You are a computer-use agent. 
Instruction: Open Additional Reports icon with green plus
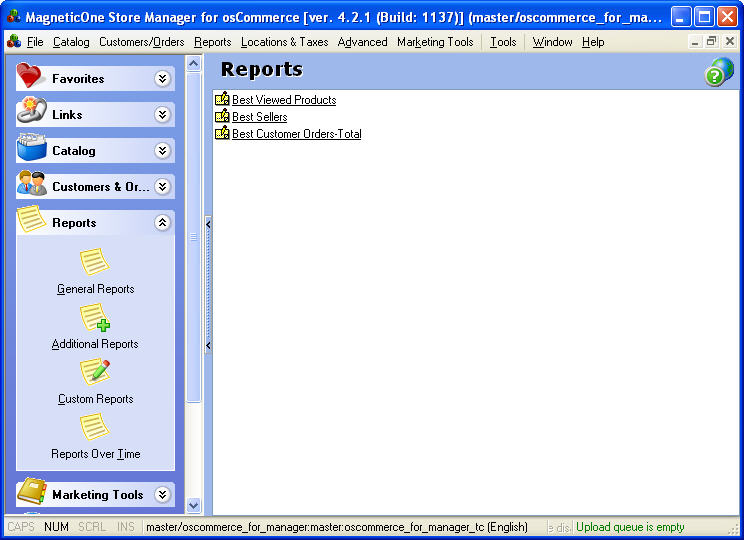(x=95, y=317)
